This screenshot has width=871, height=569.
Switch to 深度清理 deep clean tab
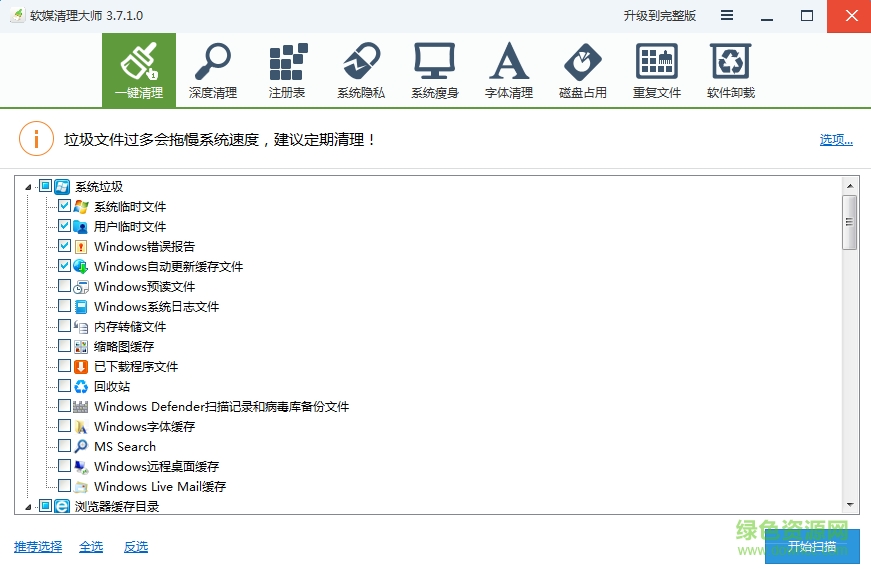pos(213,70)
